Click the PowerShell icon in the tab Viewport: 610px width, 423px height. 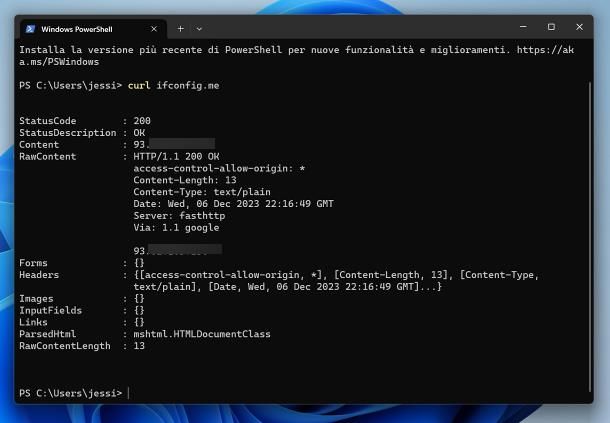30,29
